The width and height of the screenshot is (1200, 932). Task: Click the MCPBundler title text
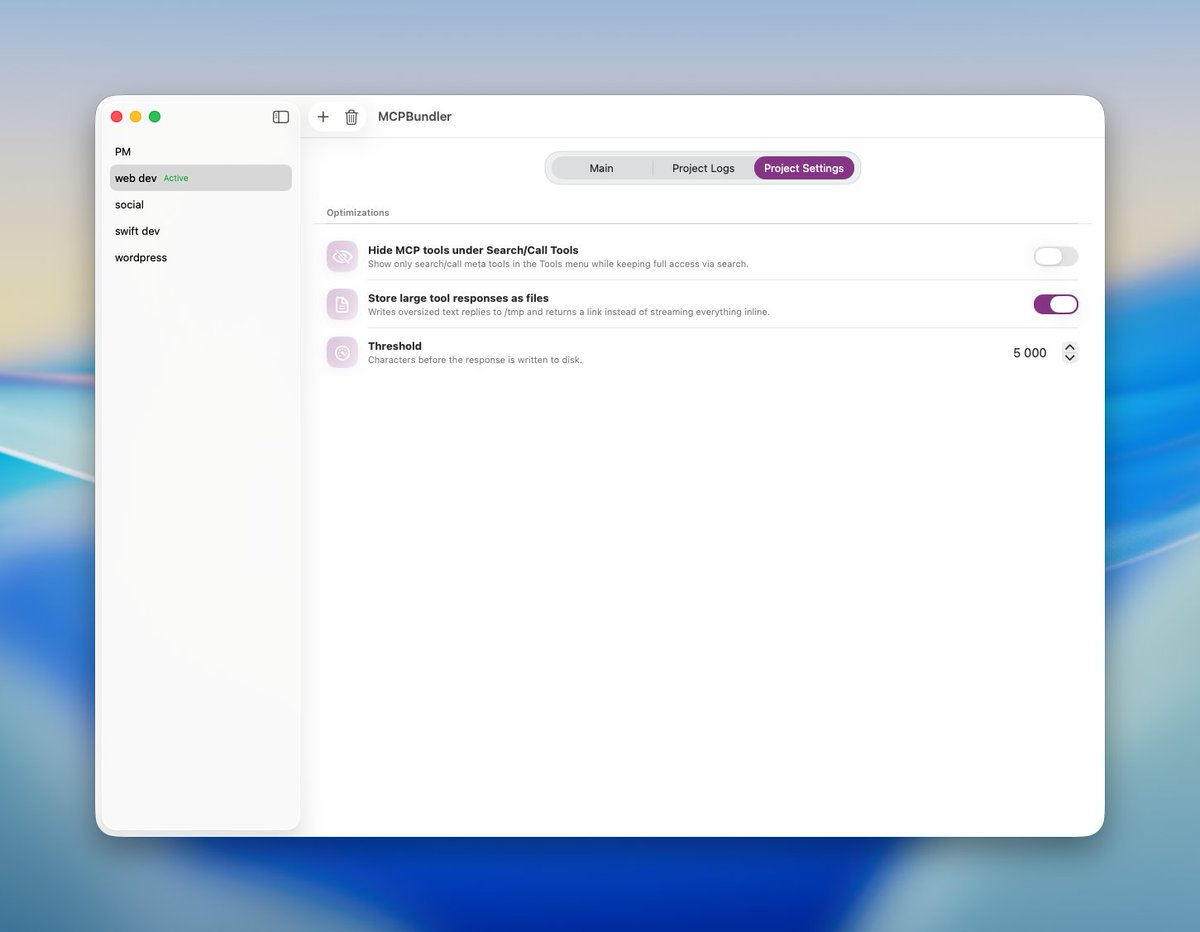point(414,116)
